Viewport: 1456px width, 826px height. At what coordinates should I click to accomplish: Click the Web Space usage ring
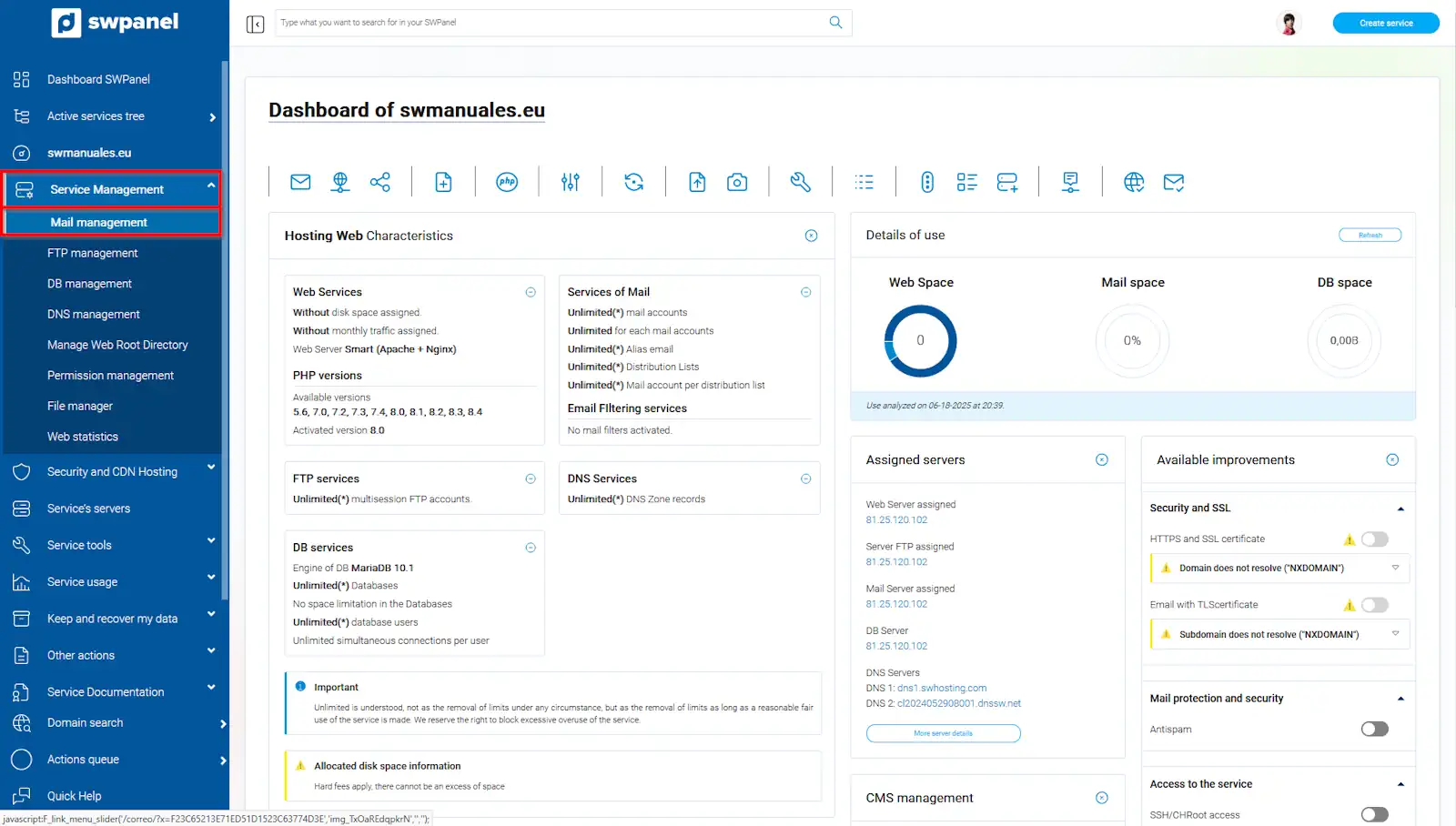[x=920, y=341]
